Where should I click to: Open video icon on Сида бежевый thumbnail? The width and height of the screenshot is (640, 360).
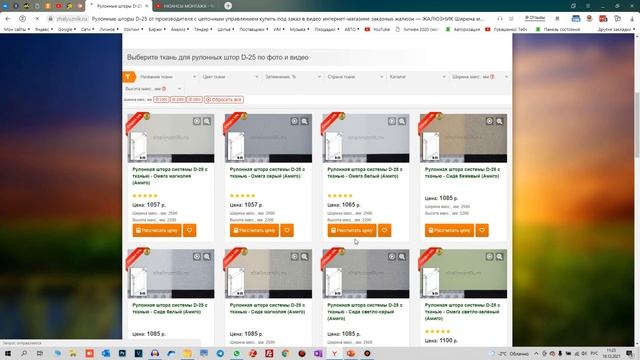[489, 121]
